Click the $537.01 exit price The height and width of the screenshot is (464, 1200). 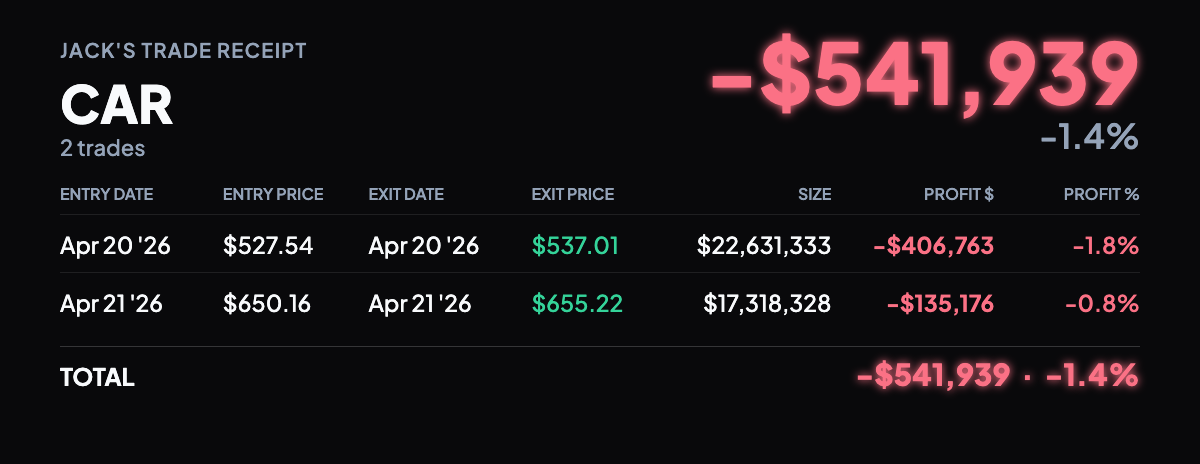(x=575, y=245)
